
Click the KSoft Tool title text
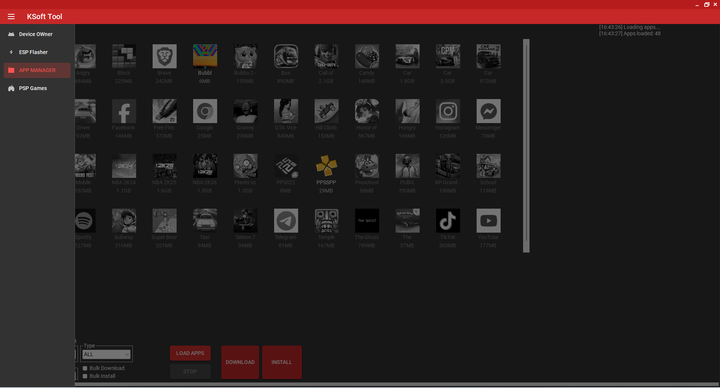(x=45, y=17)
